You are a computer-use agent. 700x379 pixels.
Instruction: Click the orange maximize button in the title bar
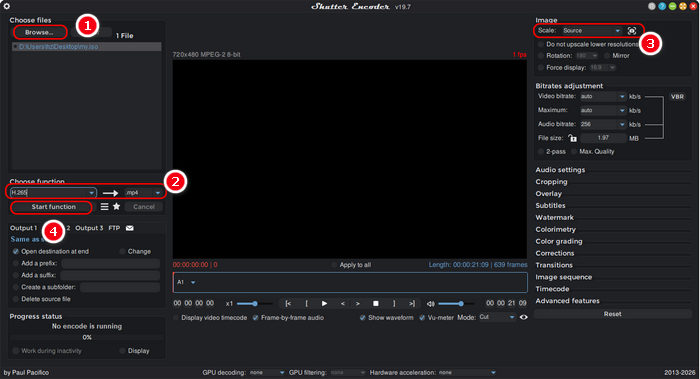coord(683,6)
